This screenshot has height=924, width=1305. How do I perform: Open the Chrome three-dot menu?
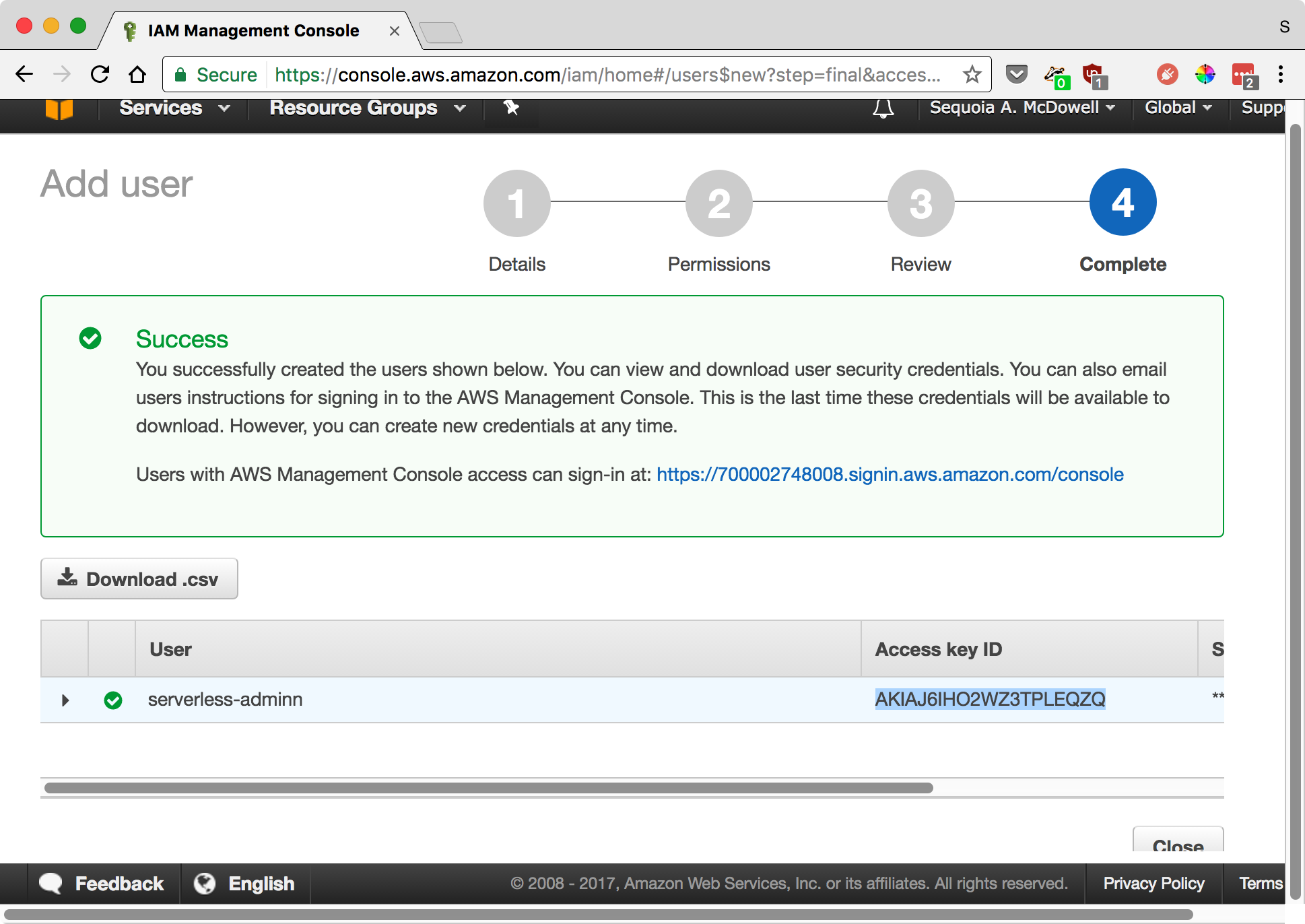1281,74
